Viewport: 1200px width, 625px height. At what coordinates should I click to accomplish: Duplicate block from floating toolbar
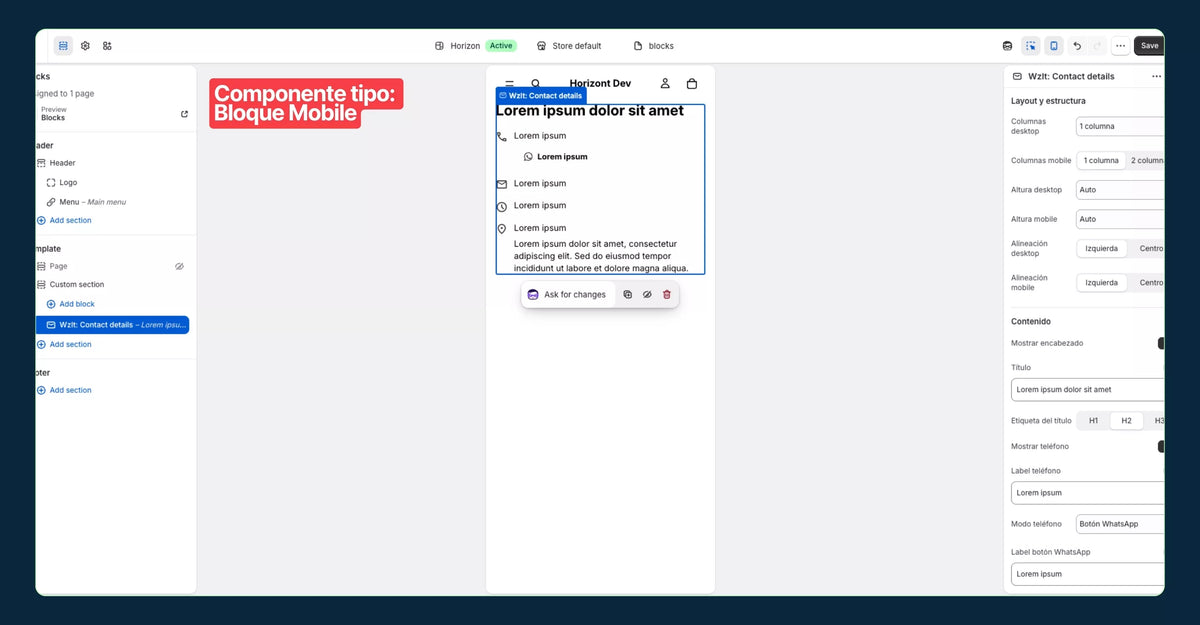[x=627, y=295]
